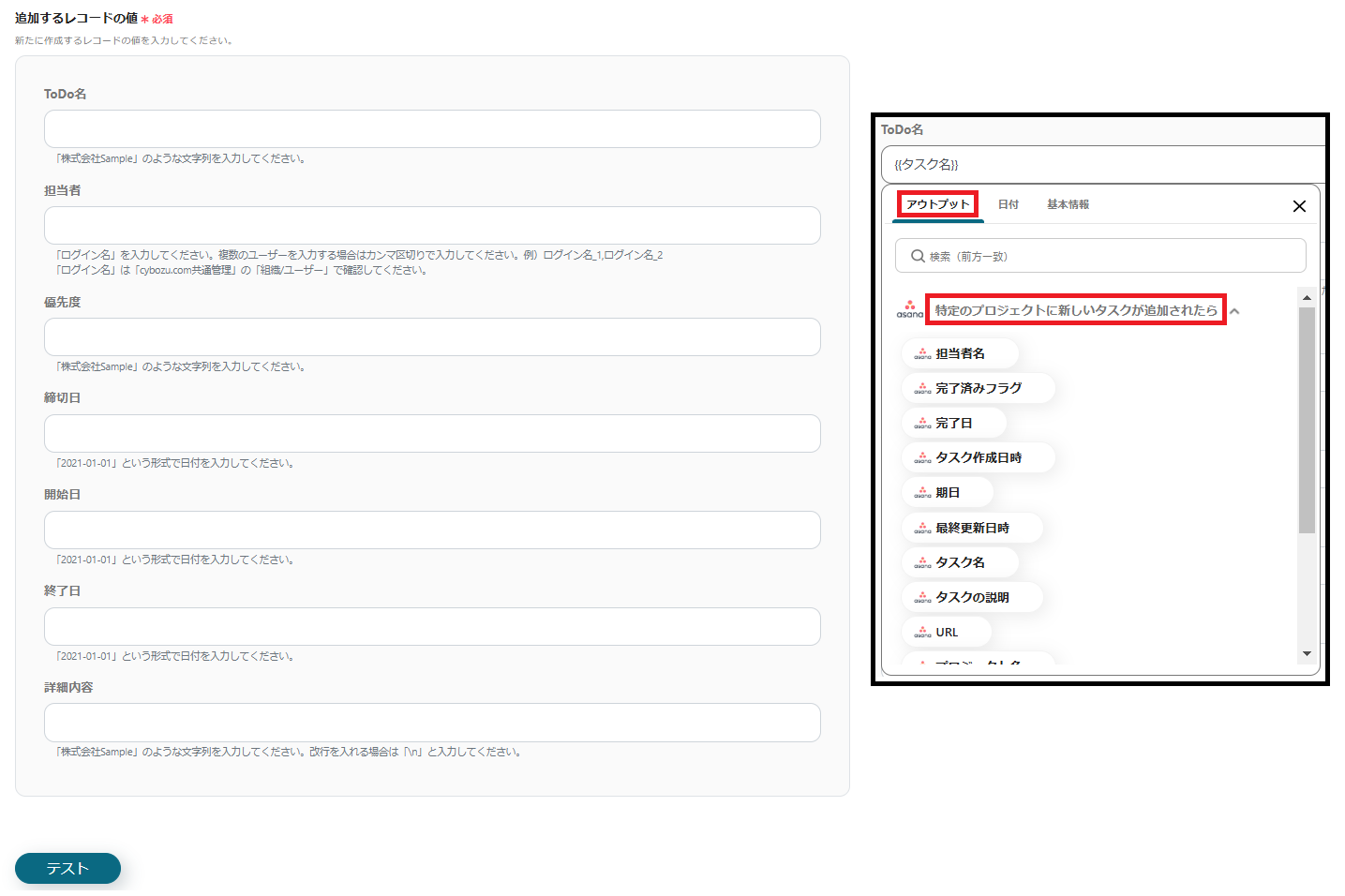
Task: Click the Asana icon on タスク作成日時 chip
Action: 922,457
